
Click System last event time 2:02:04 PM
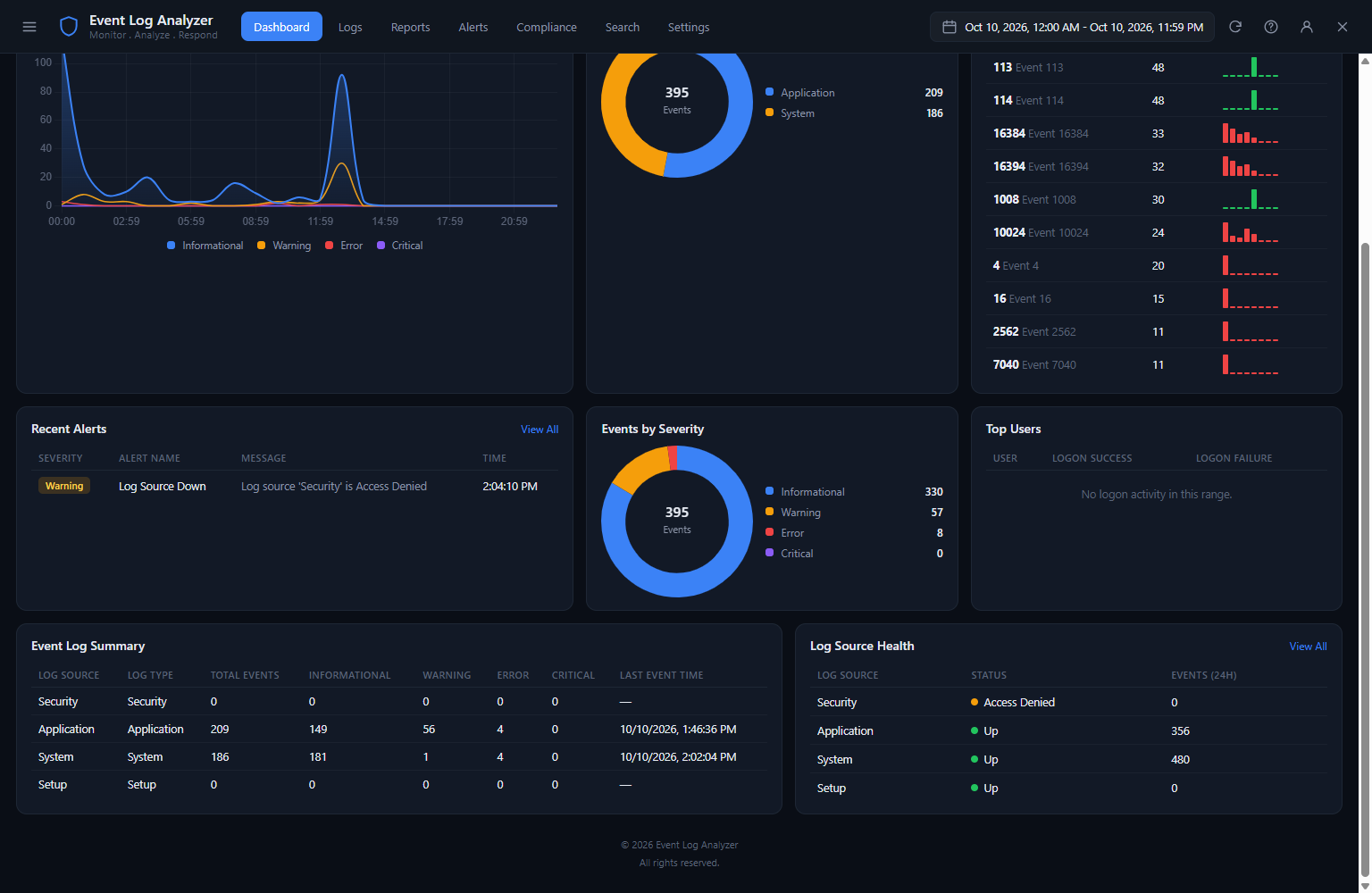678,757
